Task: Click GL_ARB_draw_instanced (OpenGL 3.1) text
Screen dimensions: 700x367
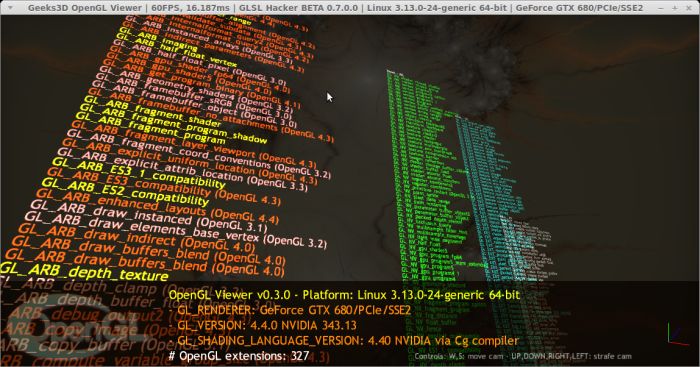Action: point(150,217)
